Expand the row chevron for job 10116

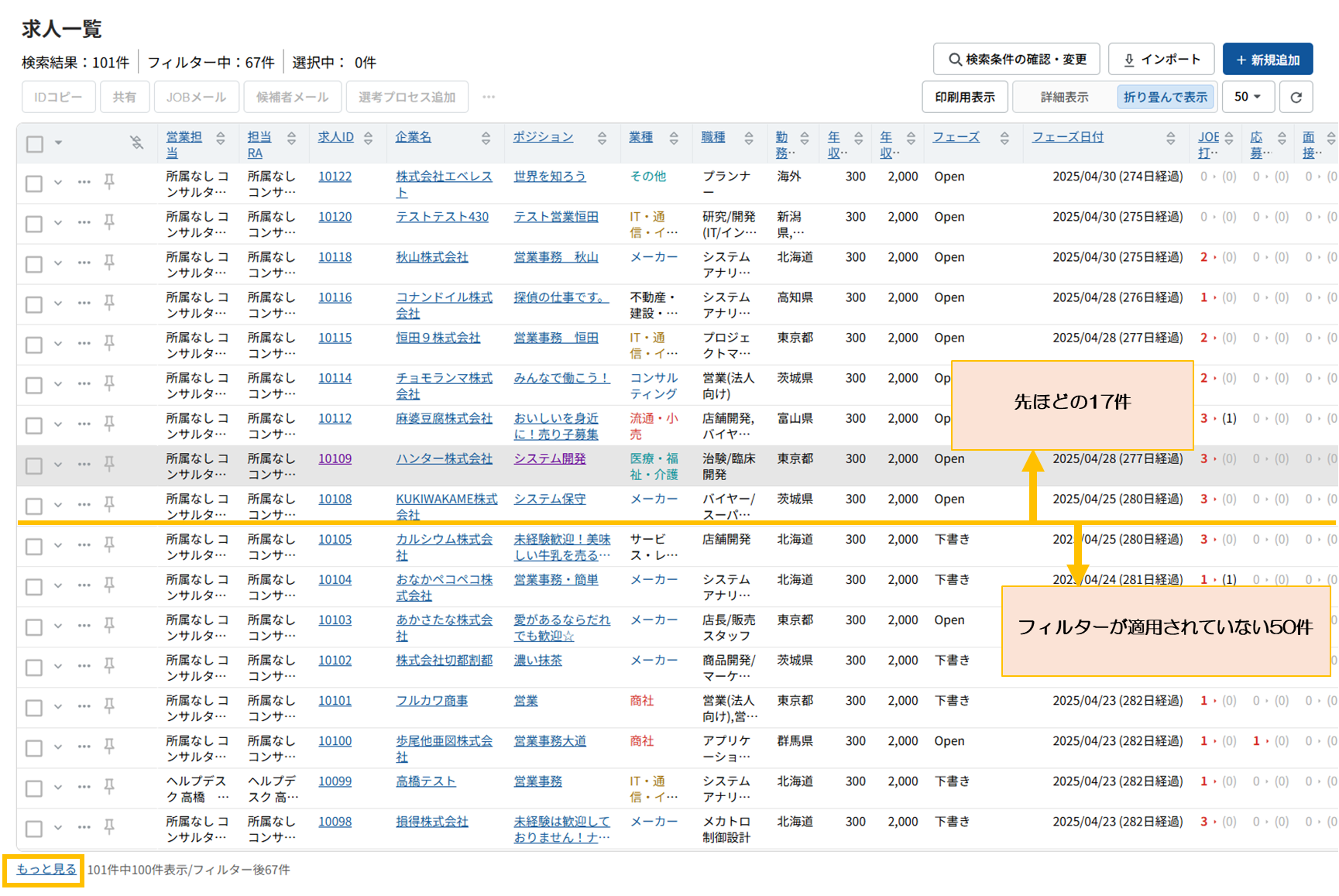point(58,304)
